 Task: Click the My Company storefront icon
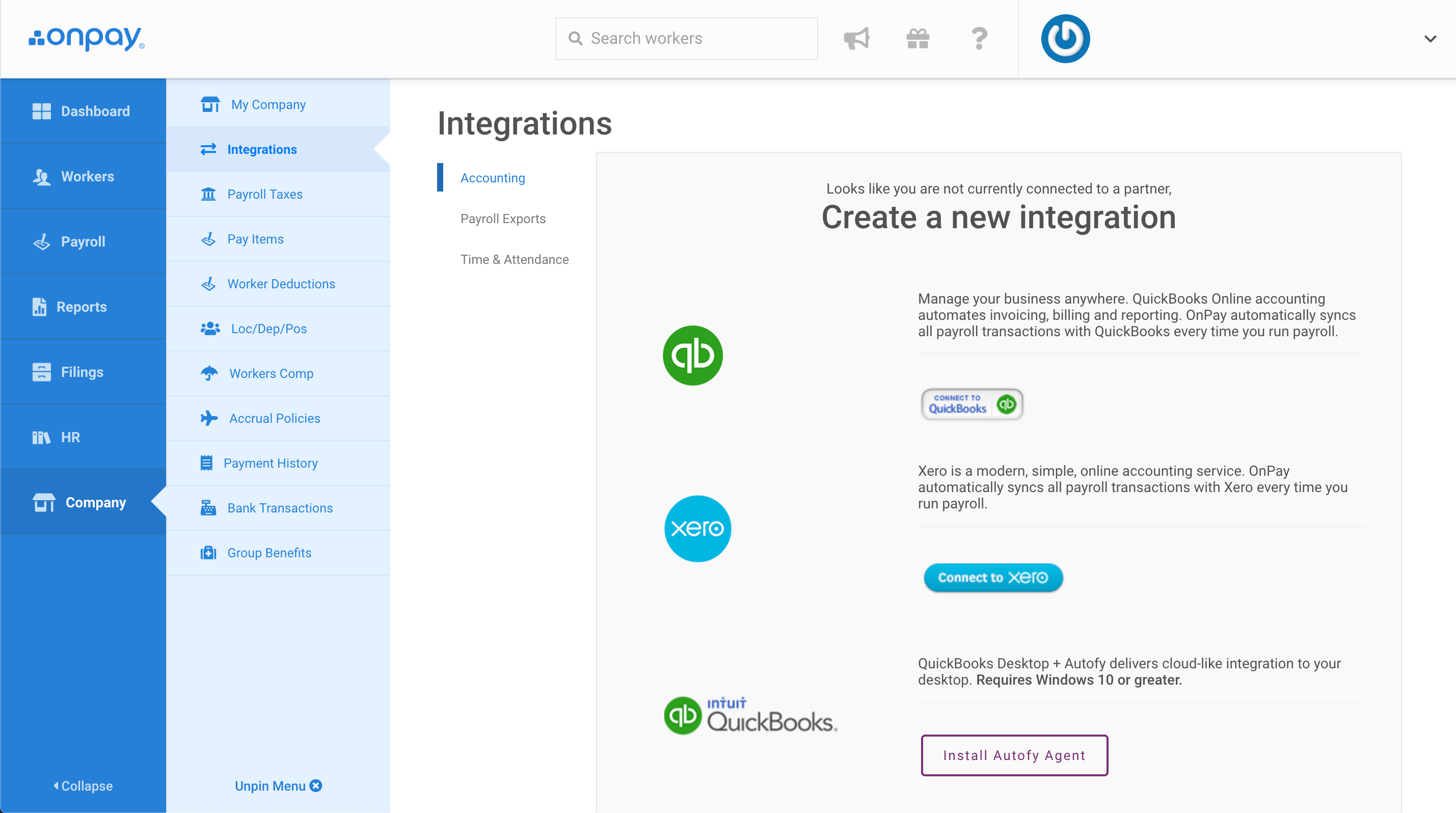click(x=210, y=104)
